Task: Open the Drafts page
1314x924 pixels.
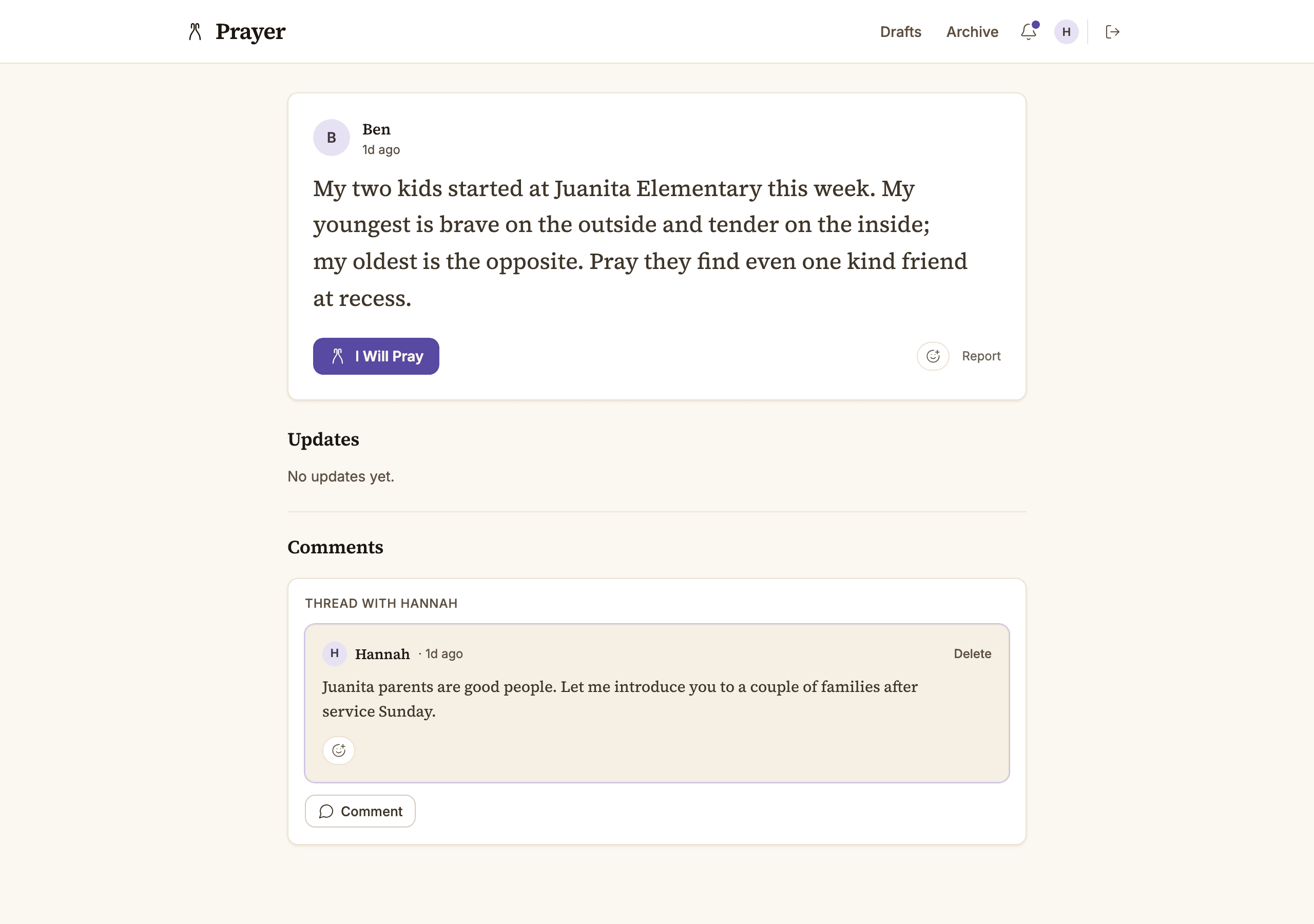Action: tap(900, 32)
